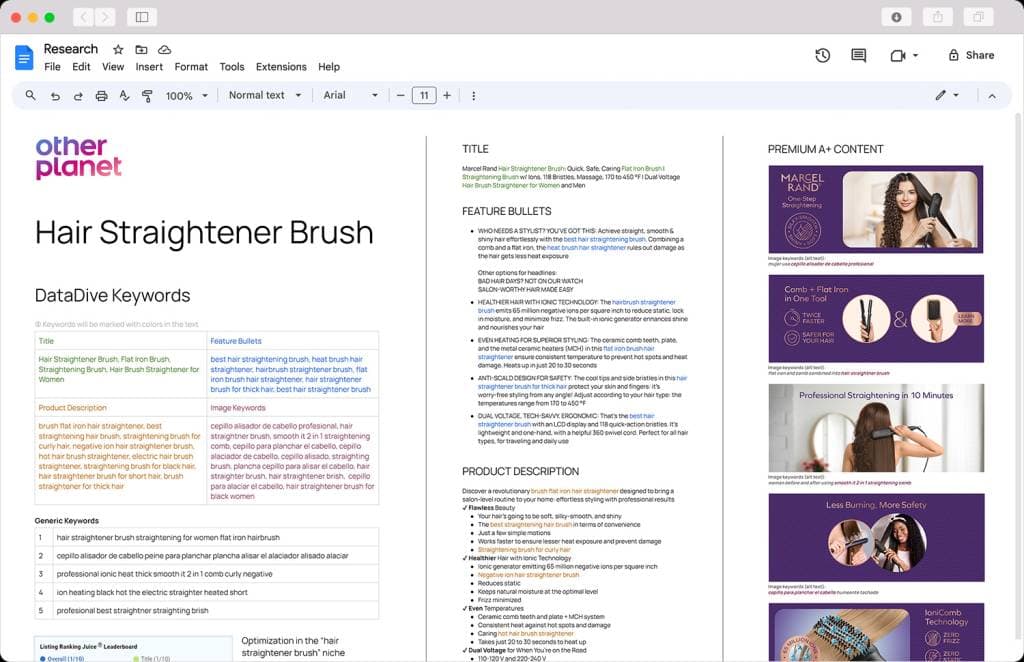1024x662 pixels.
Task: Select Less Burning, More Safety image
Action: coord(876,537)
